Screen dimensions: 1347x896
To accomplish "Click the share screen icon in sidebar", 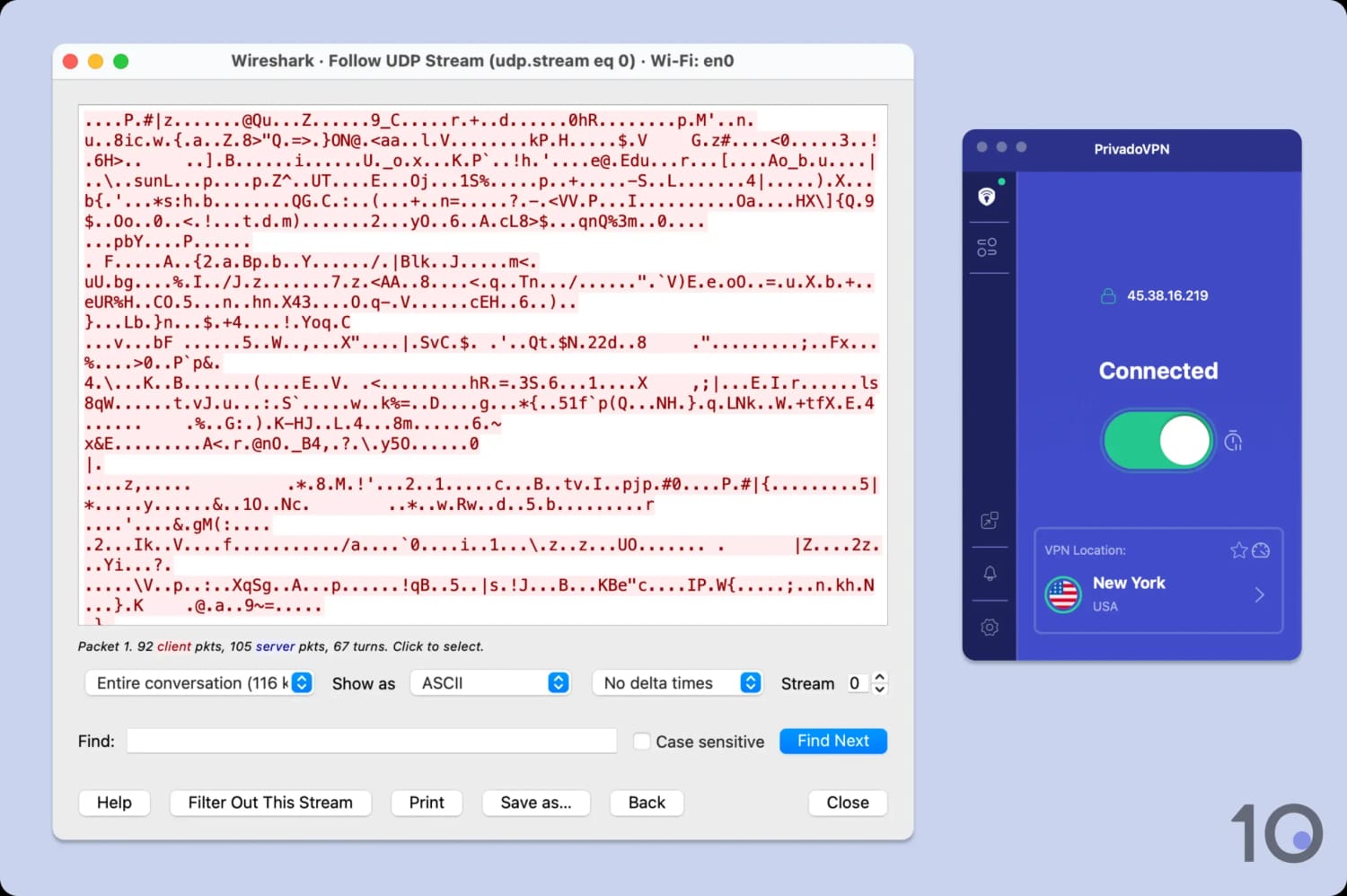I will coord(990,520).
